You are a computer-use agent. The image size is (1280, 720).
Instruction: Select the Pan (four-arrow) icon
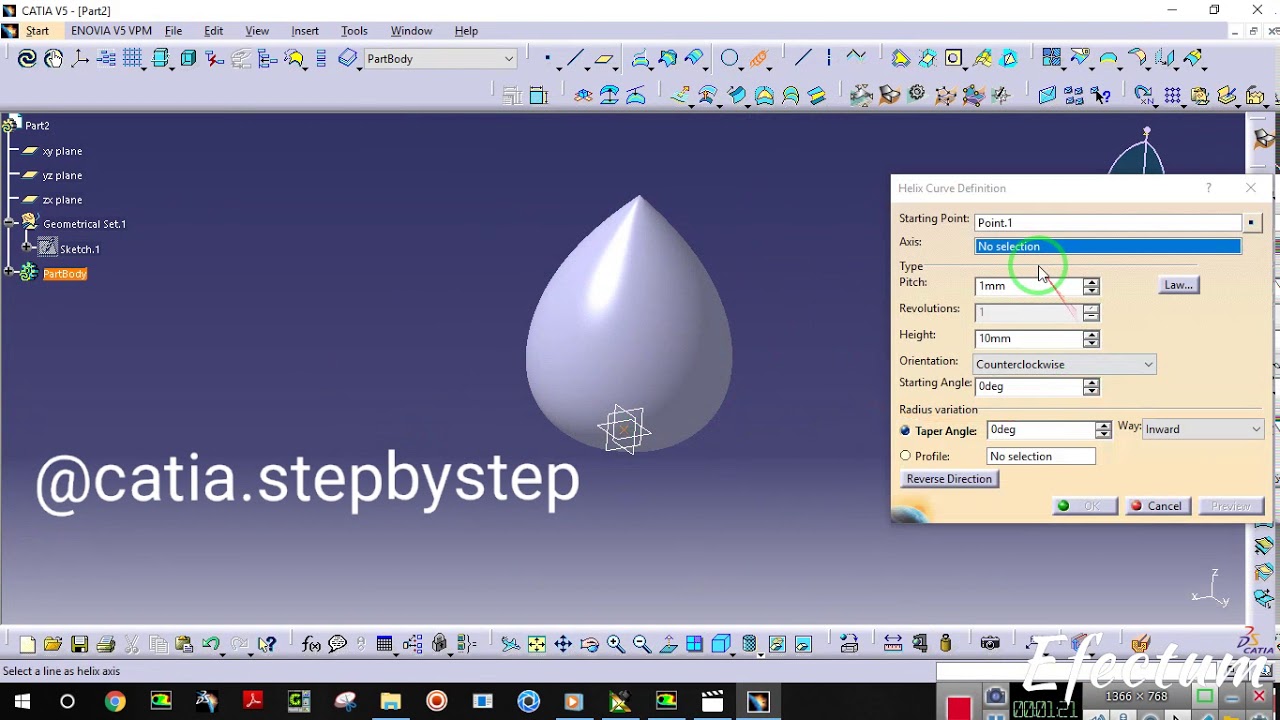[x=563, y=644]
